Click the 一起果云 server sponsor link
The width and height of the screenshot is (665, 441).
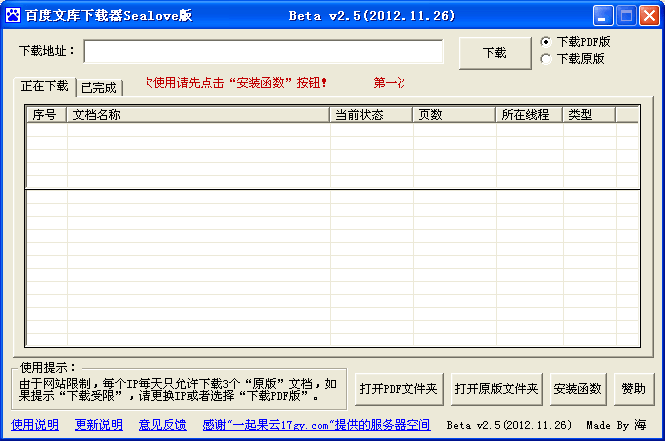pyautogui.click(x=316, y=425)
